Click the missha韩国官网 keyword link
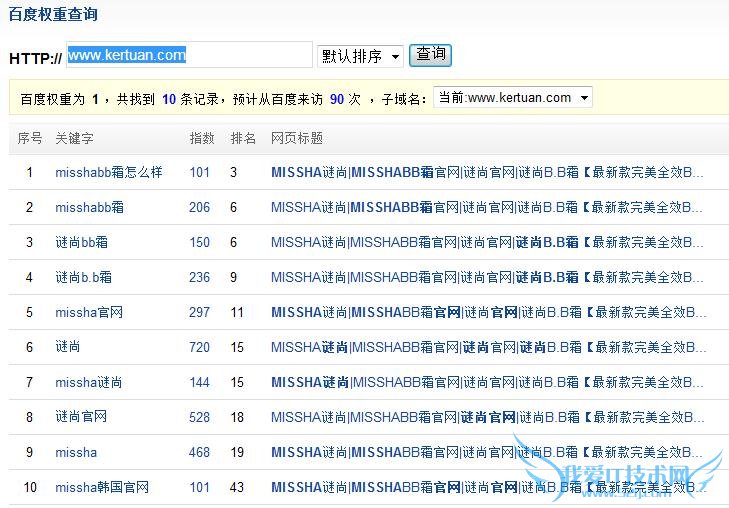 click(102, 487)
